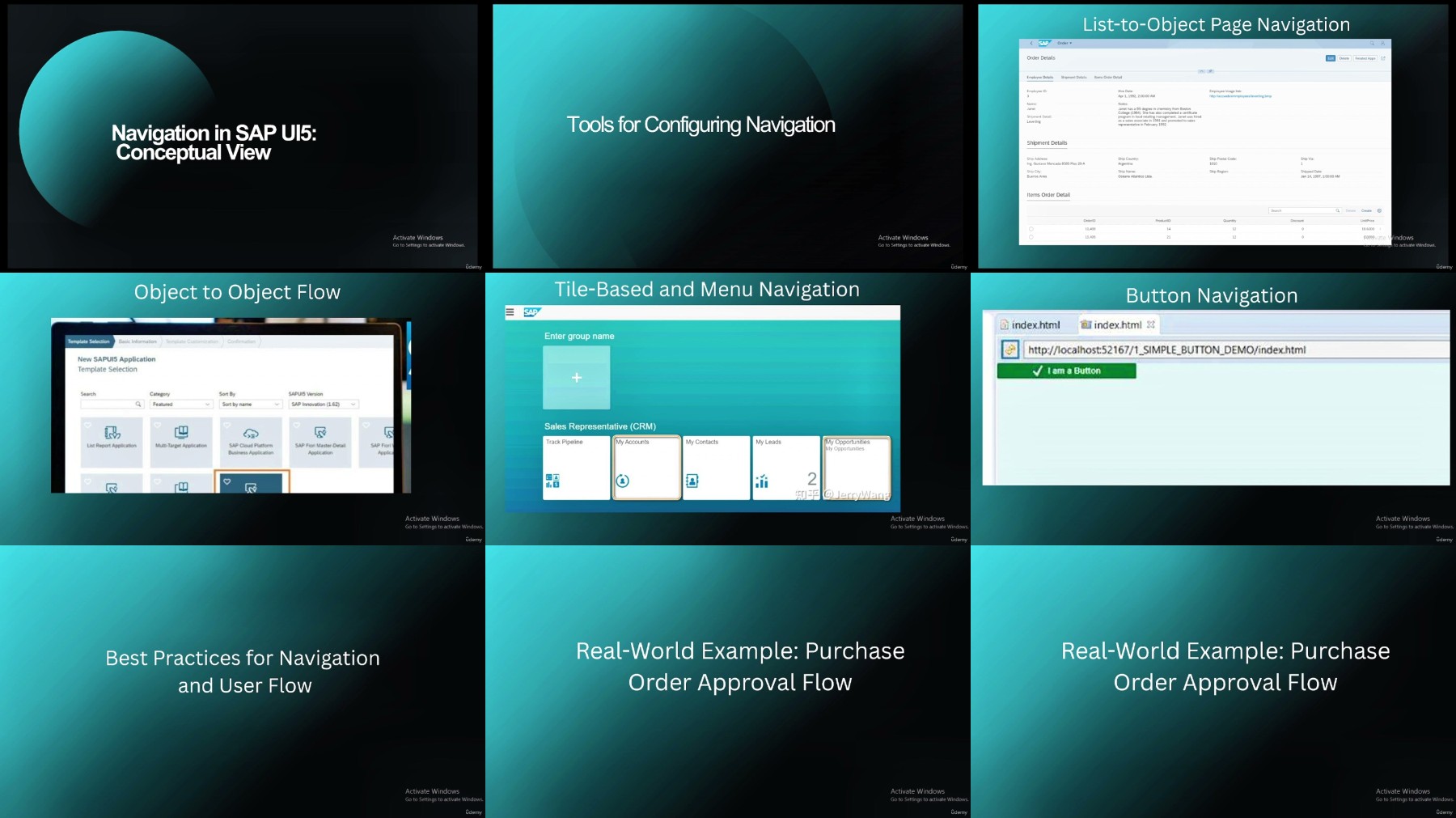Go to the Basic Information wizard step
The image size is (1456, 818).
(x=139, y=341)
